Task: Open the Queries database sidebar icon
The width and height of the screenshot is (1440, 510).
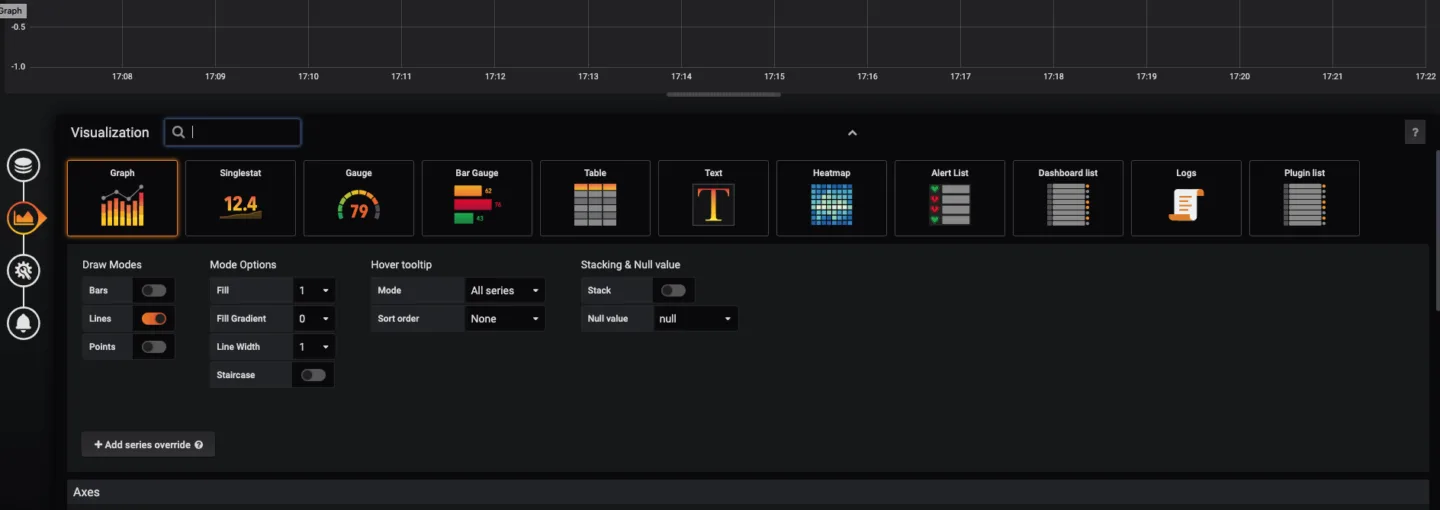Action: tap(24, 165)
